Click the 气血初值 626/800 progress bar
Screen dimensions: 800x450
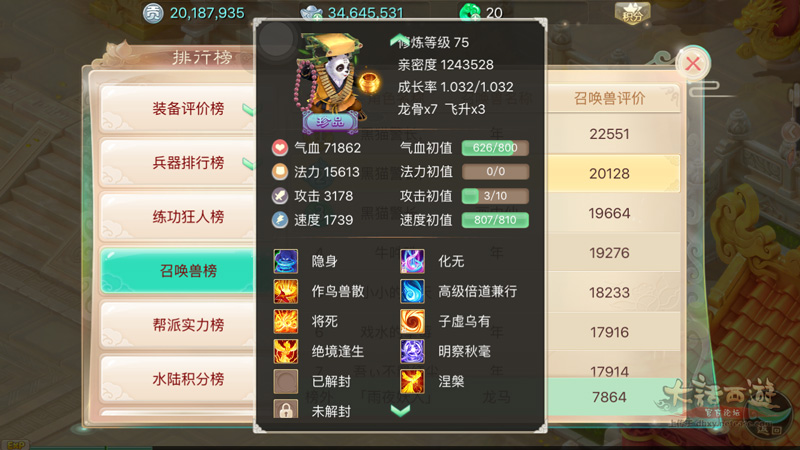[495, 148]
